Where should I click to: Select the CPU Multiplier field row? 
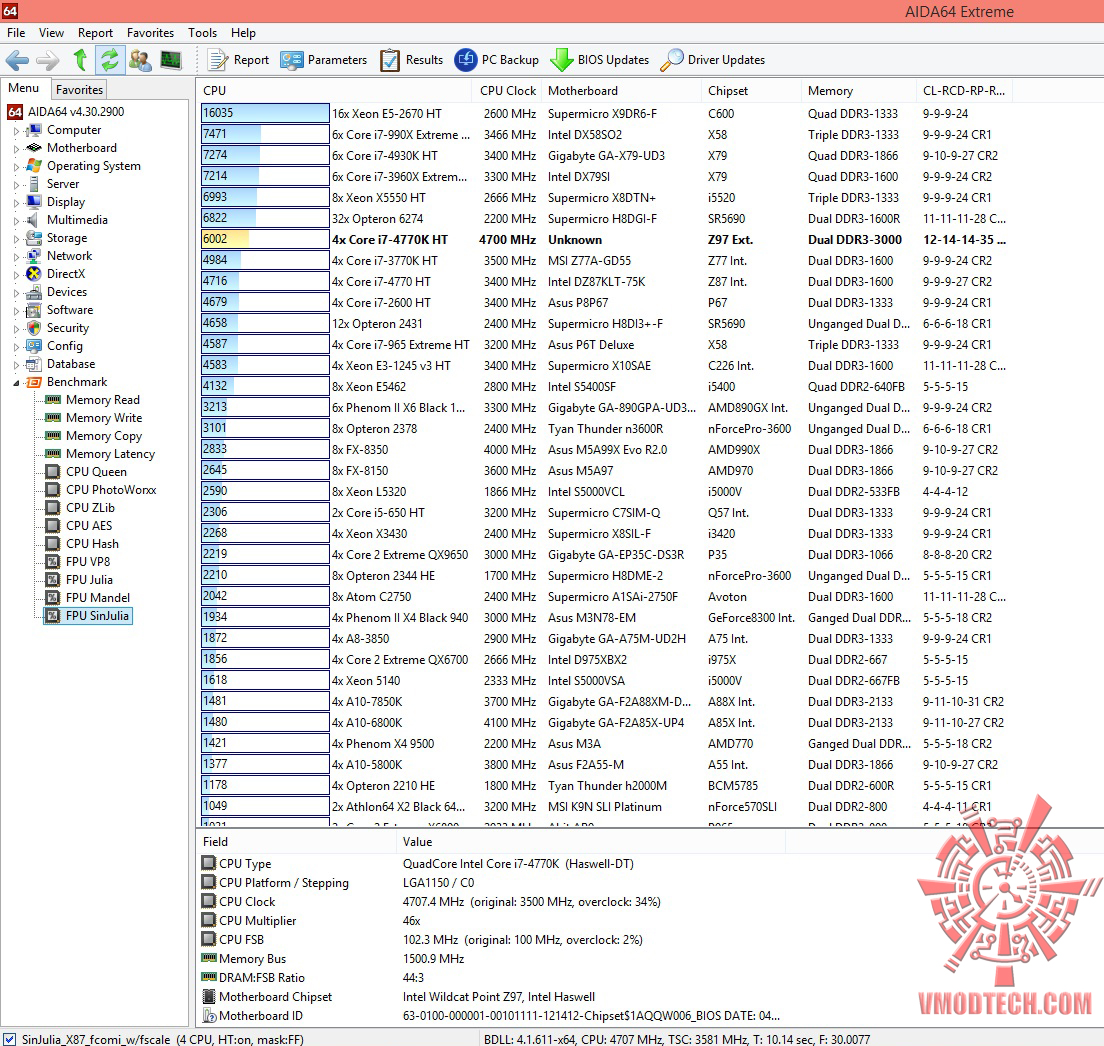(492, 921)
